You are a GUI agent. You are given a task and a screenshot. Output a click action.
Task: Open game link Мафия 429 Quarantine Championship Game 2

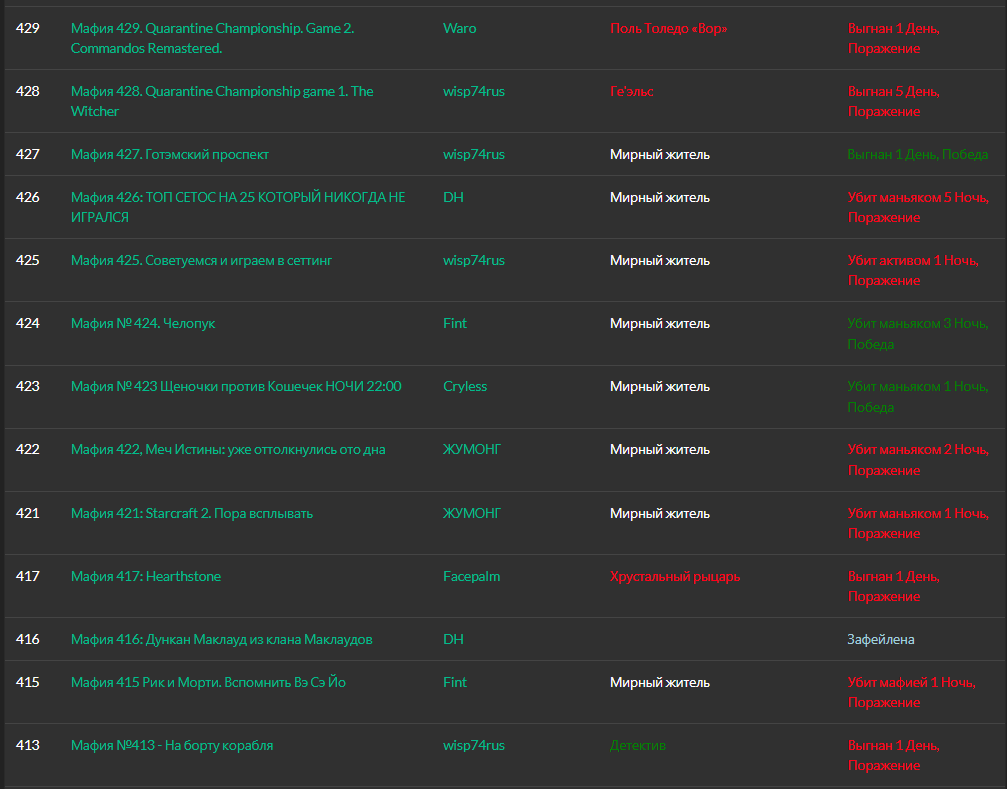[x=212, y=29]
